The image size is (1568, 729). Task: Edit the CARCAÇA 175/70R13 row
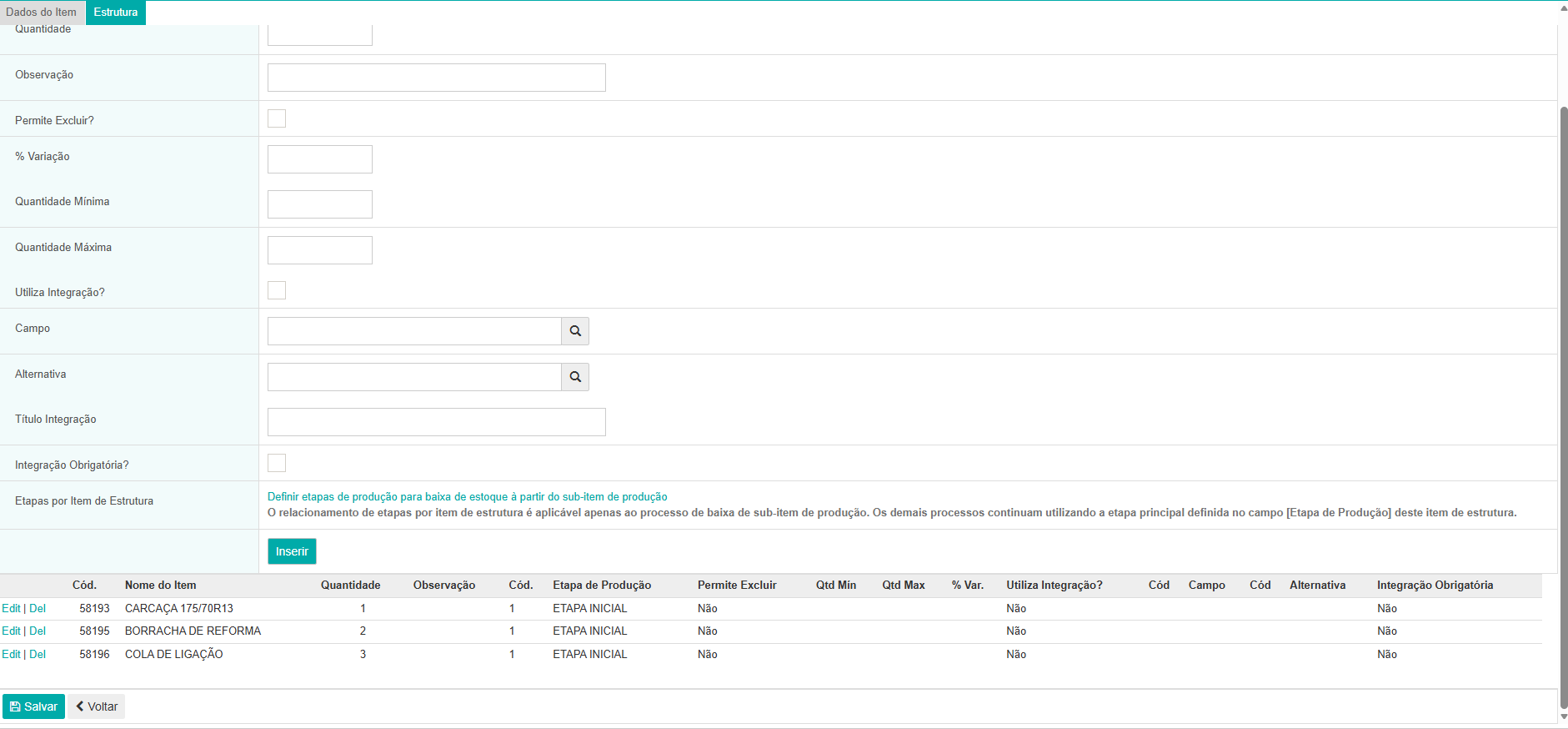coord(11,609)
